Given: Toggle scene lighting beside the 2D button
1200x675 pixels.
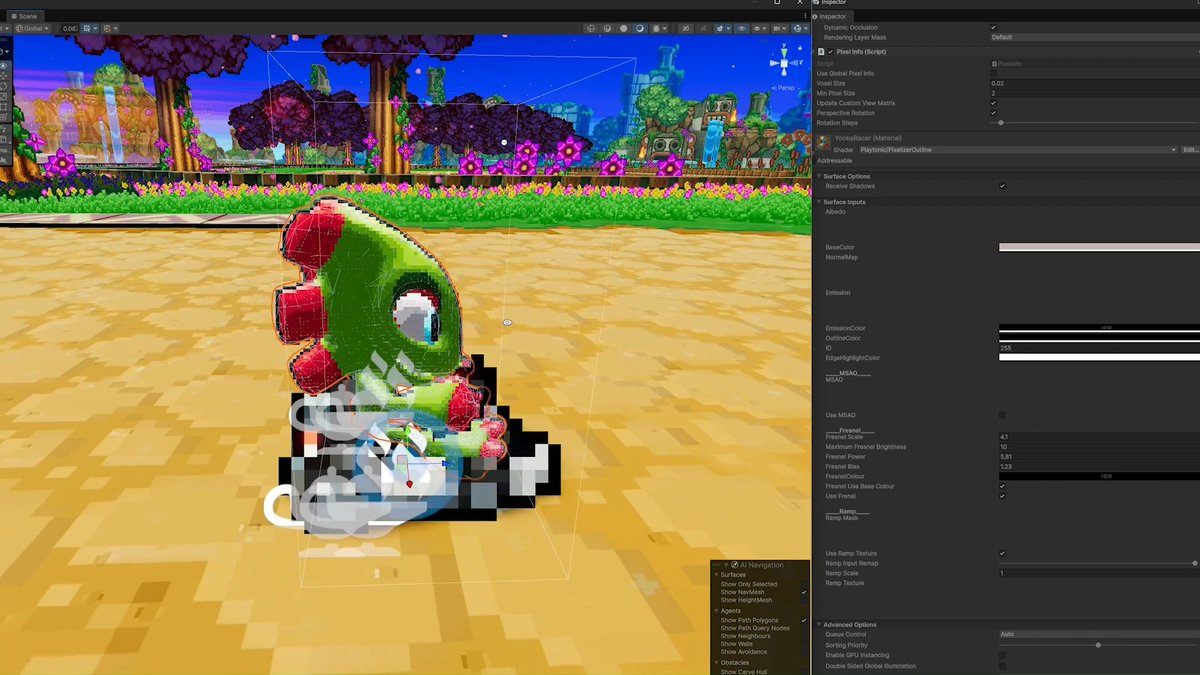Looking at the screenshot, I should tap(704, 28).
